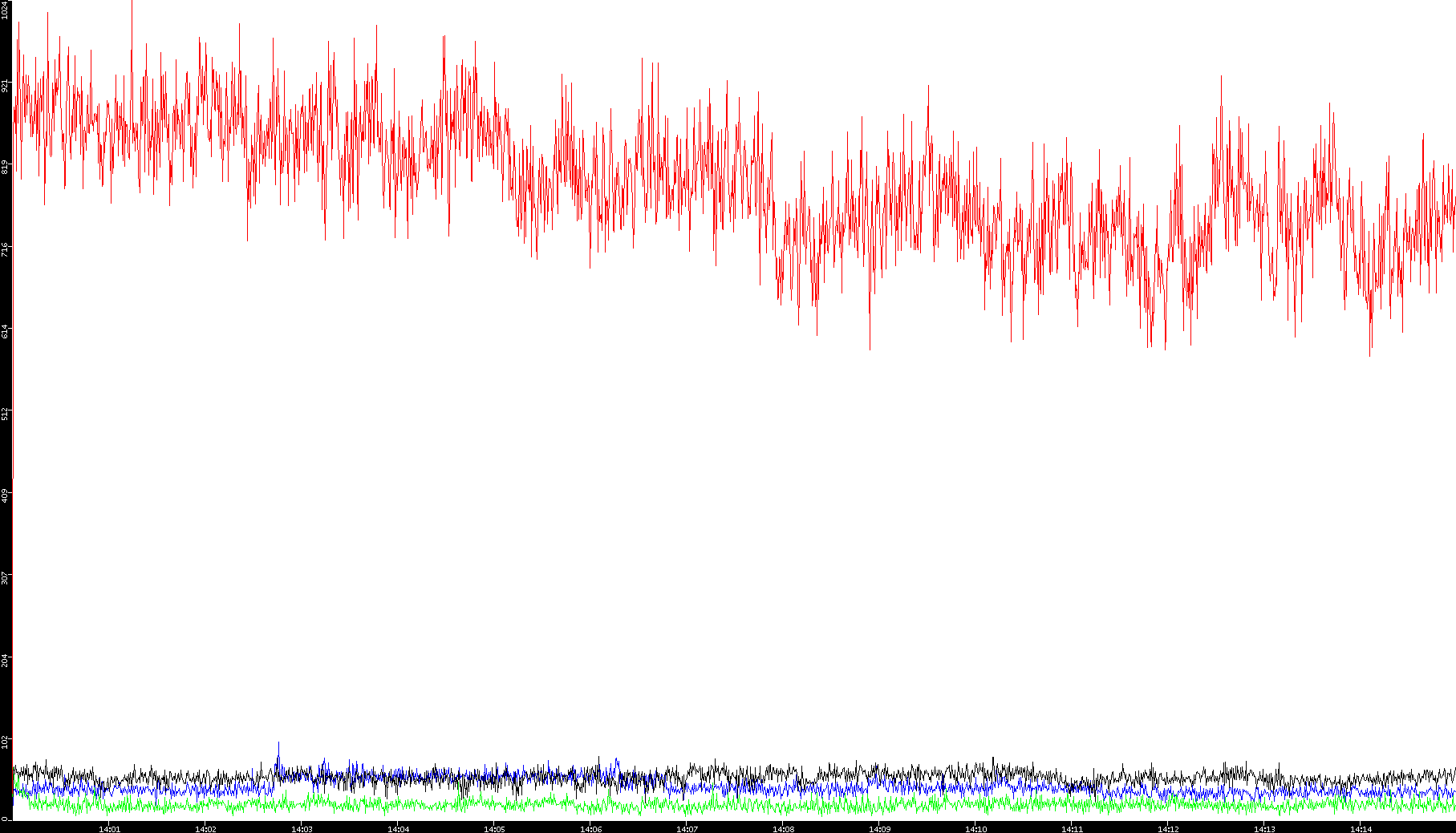
Task: Click the 819 y-axis value label
Action: (x=6, y=167)
